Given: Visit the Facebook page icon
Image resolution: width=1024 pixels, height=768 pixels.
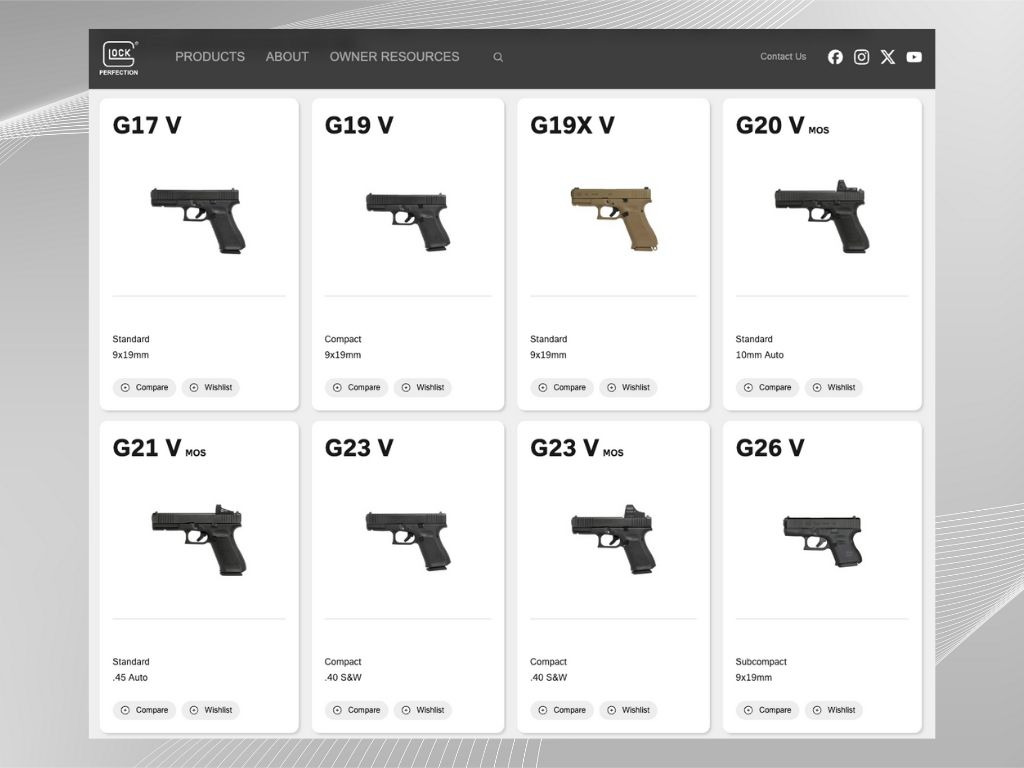Looking at the screenshot, I should coord(835,57).
